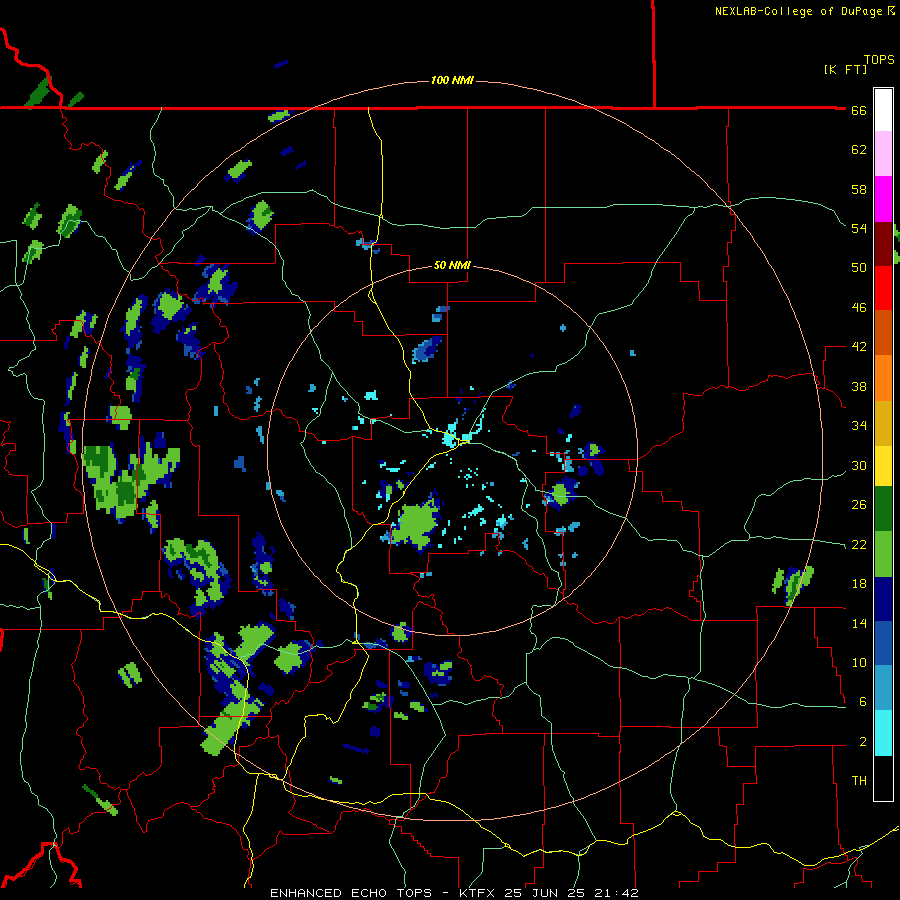The image size is (900, 900).
Task: Click the 30 legend value
Action: tap(859, 465)
